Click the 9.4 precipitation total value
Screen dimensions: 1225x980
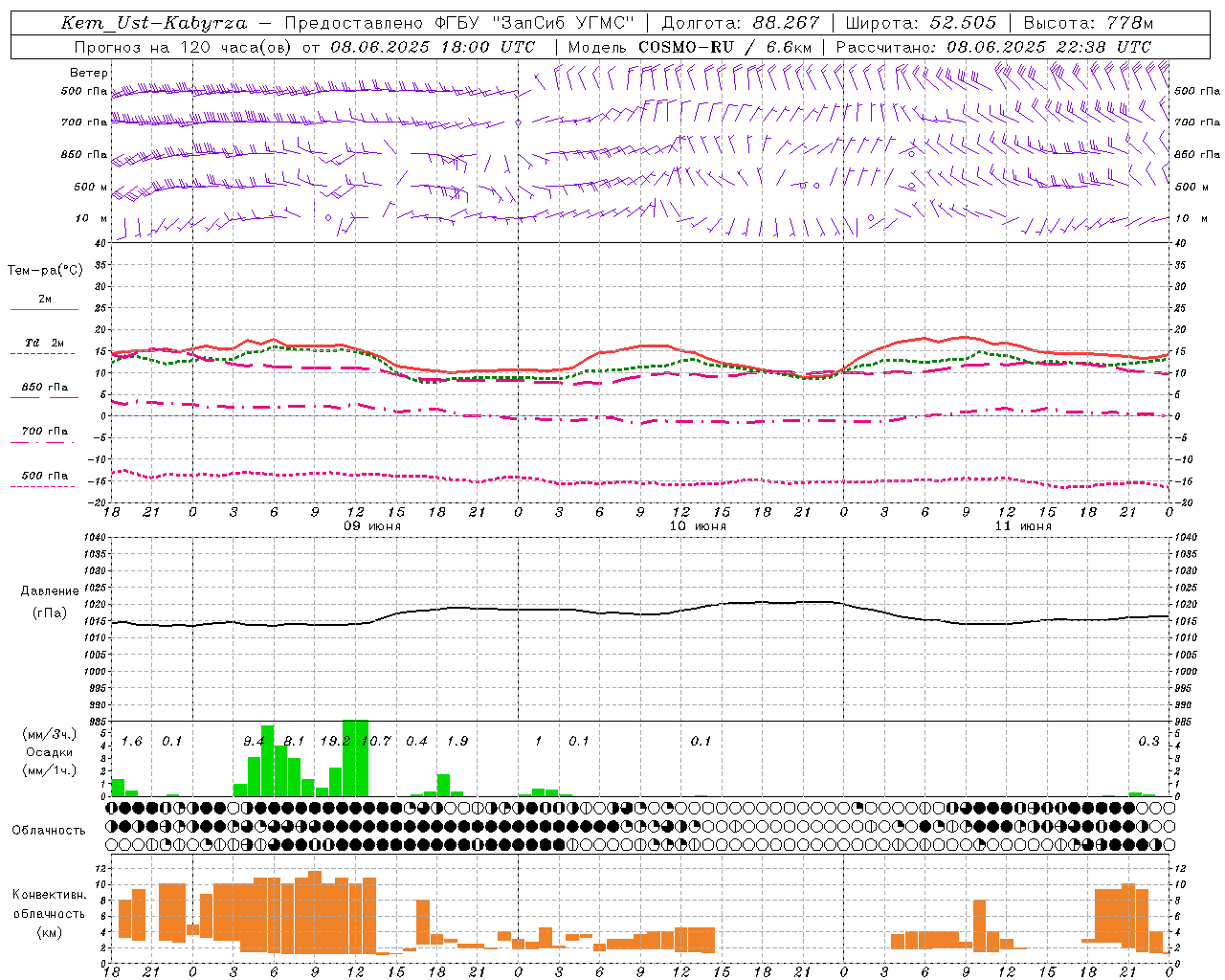pos(254,741)
